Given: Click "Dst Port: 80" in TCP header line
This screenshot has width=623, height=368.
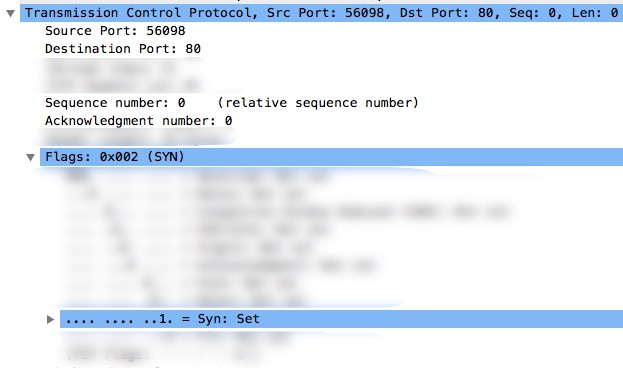Looking at the screenshot, I should pos(446,13).
